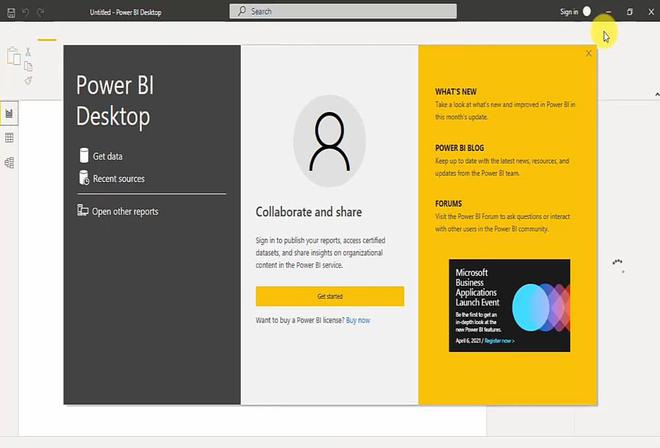Open the Model view sidebar icon
The image size is (660, 448).
click(9, 163)
